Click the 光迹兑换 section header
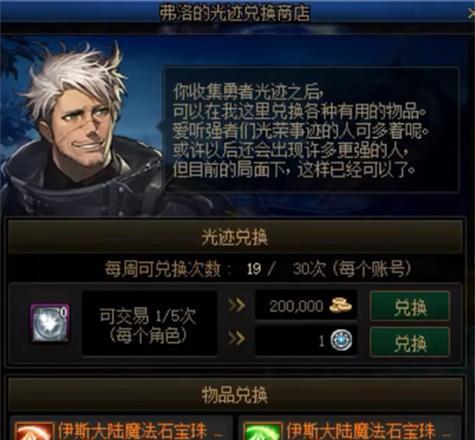This screenshot has height=440, width=475. point(235,237)
